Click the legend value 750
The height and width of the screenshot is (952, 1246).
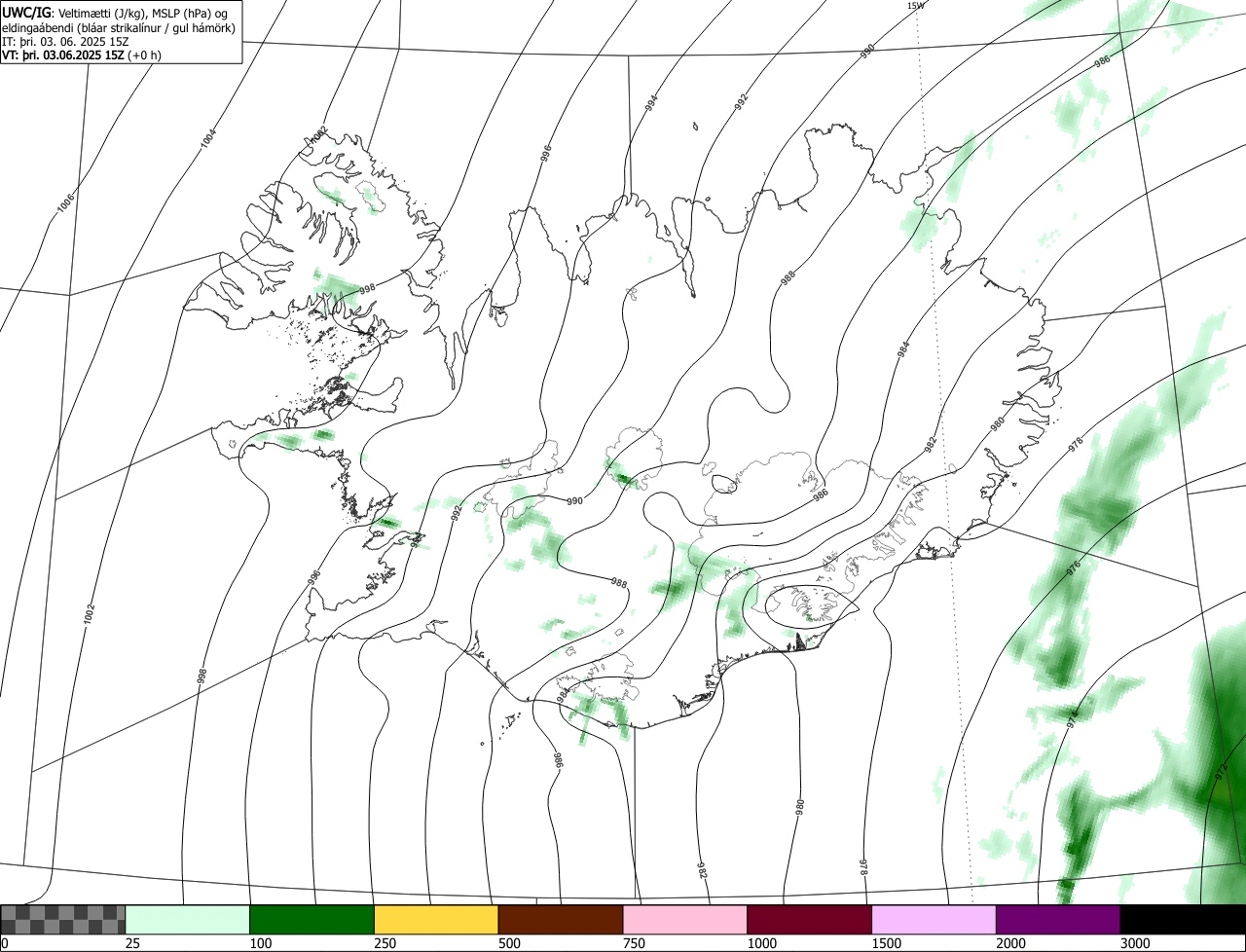point(634,943)
